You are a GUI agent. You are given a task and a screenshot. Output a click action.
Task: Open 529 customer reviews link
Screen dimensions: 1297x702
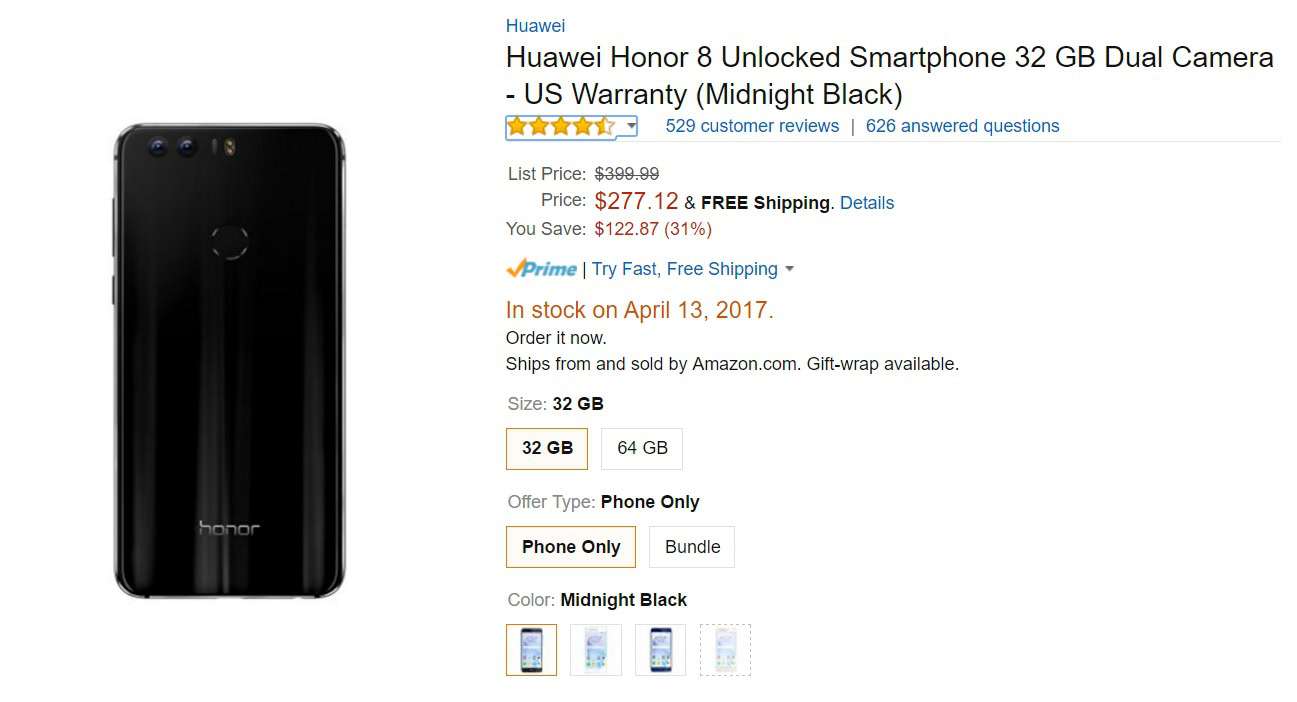point(752,126)
